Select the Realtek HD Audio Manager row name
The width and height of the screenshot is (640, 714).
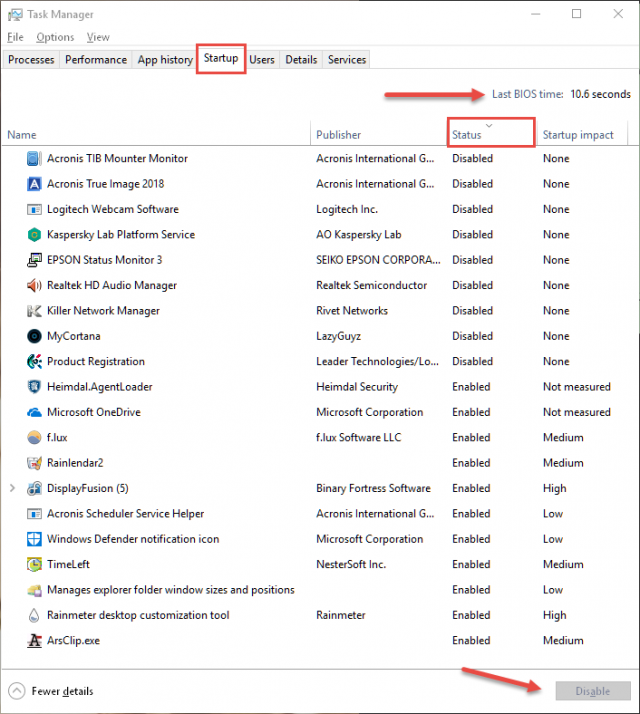[112, 286]
